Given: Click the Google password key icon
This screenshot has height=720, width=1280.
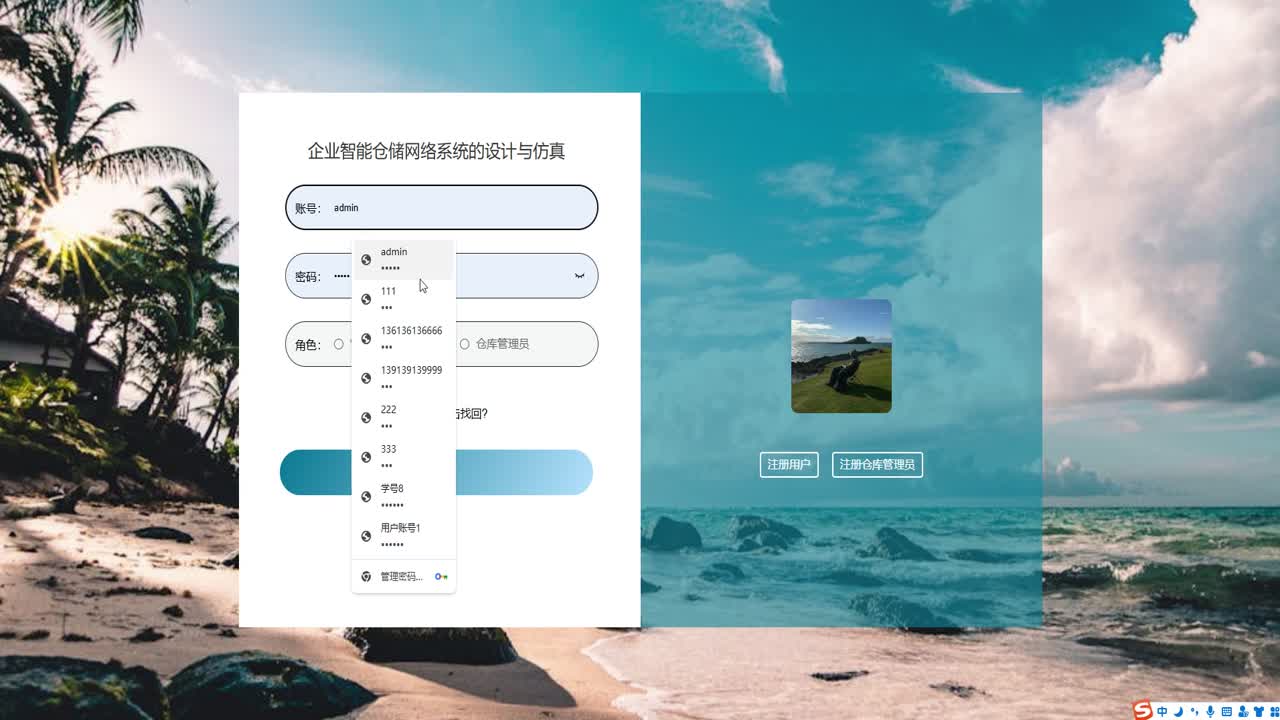Looking at the screenshot, I should [x=441, y=577].
